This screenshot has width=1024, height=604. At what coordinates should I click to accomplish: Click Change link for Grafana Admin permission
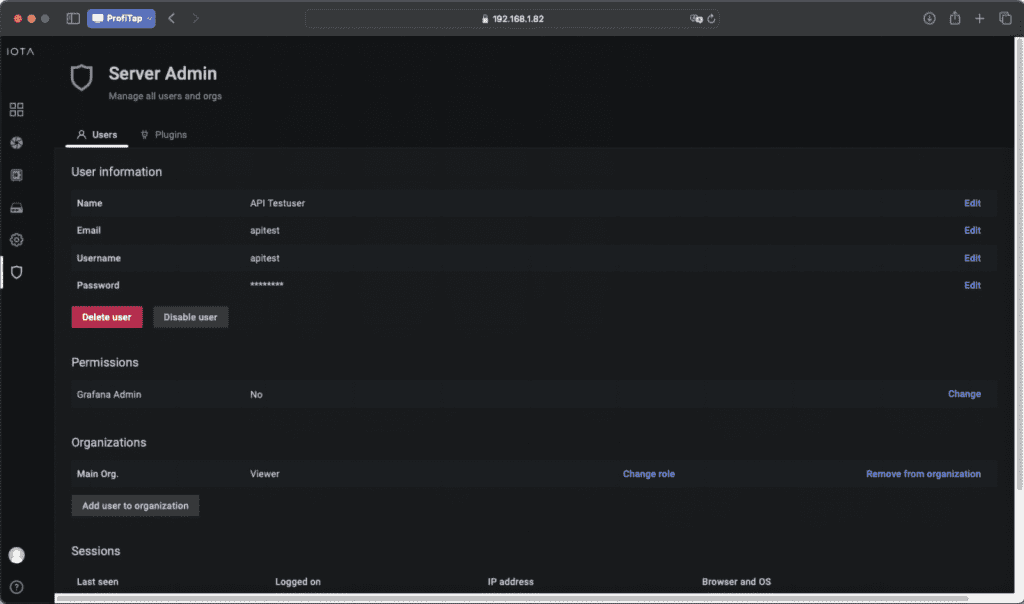pyautogui.click(x=964, y=394)
